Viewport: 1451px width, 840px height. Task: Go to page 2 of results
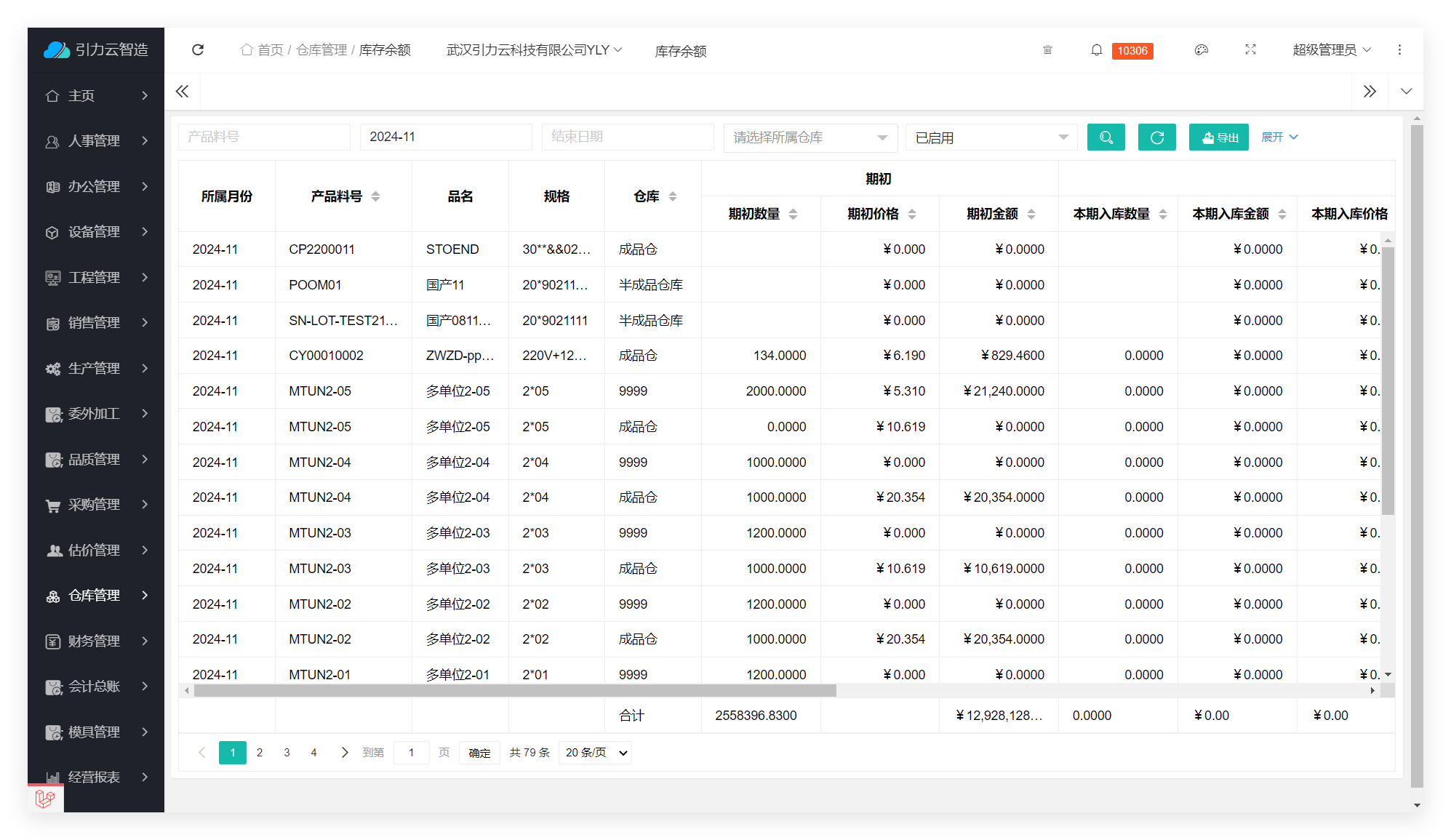point(260,753)
